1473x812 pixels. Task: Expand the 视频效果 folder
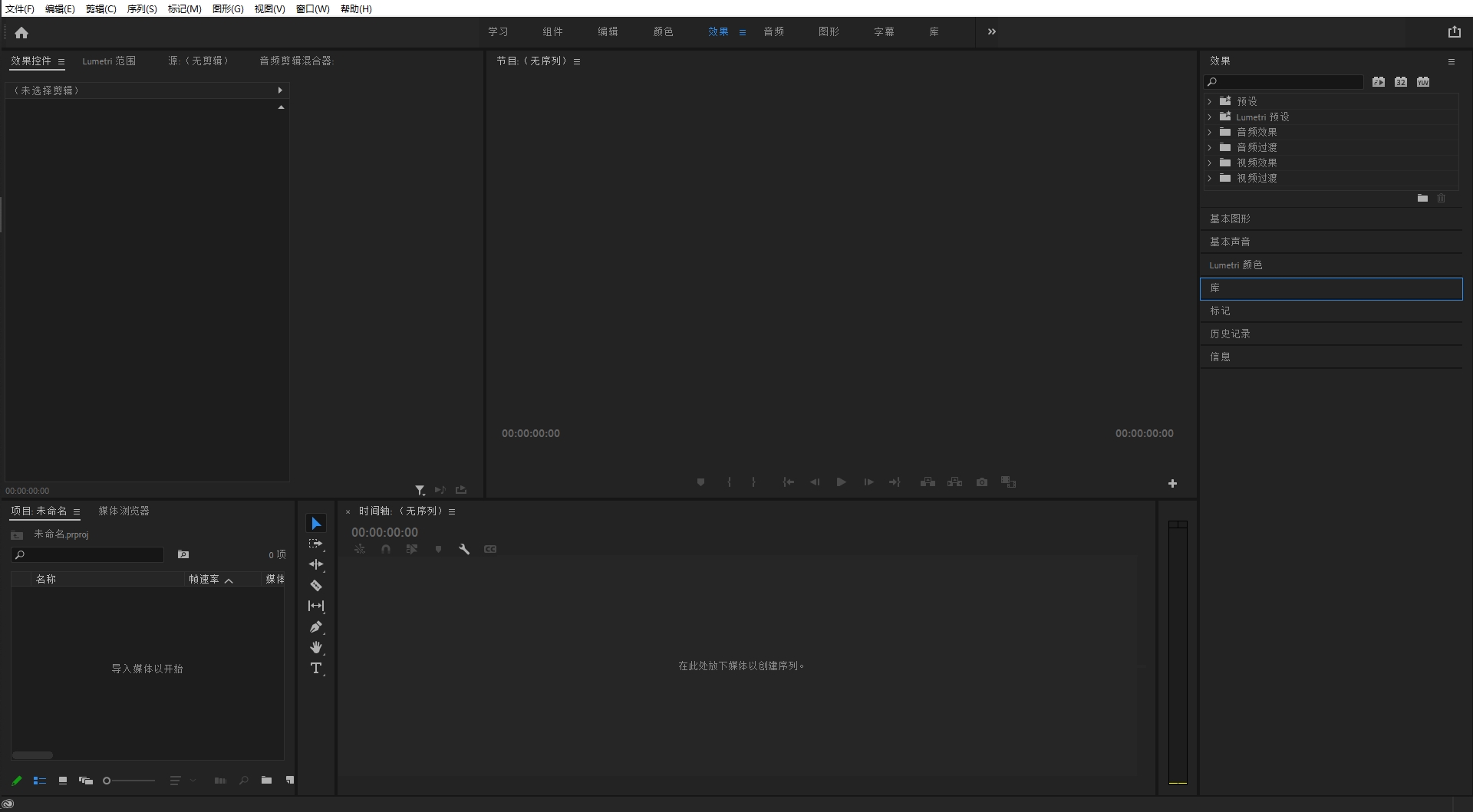(1210, 163)
